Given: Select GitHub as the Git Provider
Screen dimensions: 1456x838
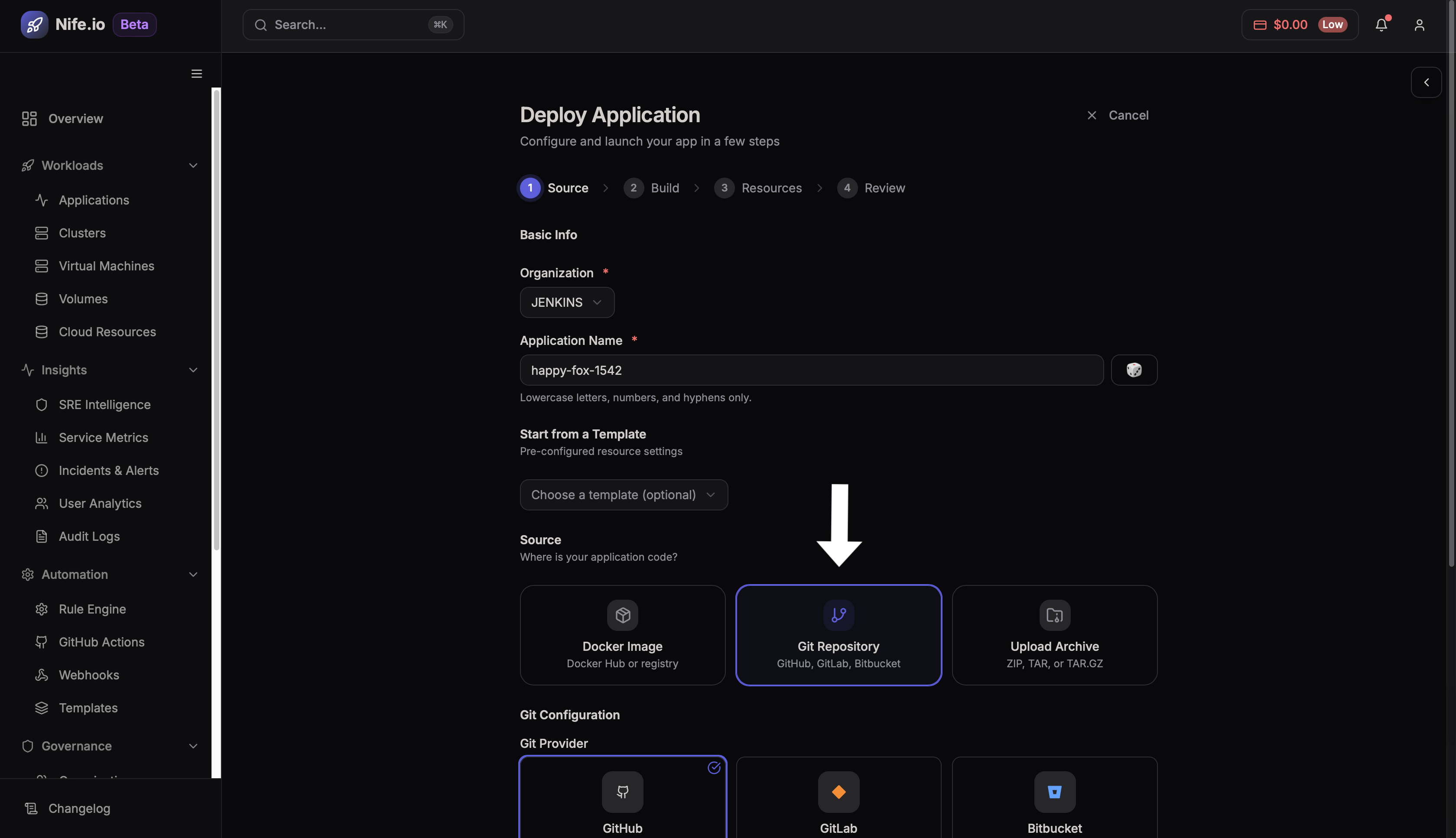Looking at the screenshot, I should [622, 800].
